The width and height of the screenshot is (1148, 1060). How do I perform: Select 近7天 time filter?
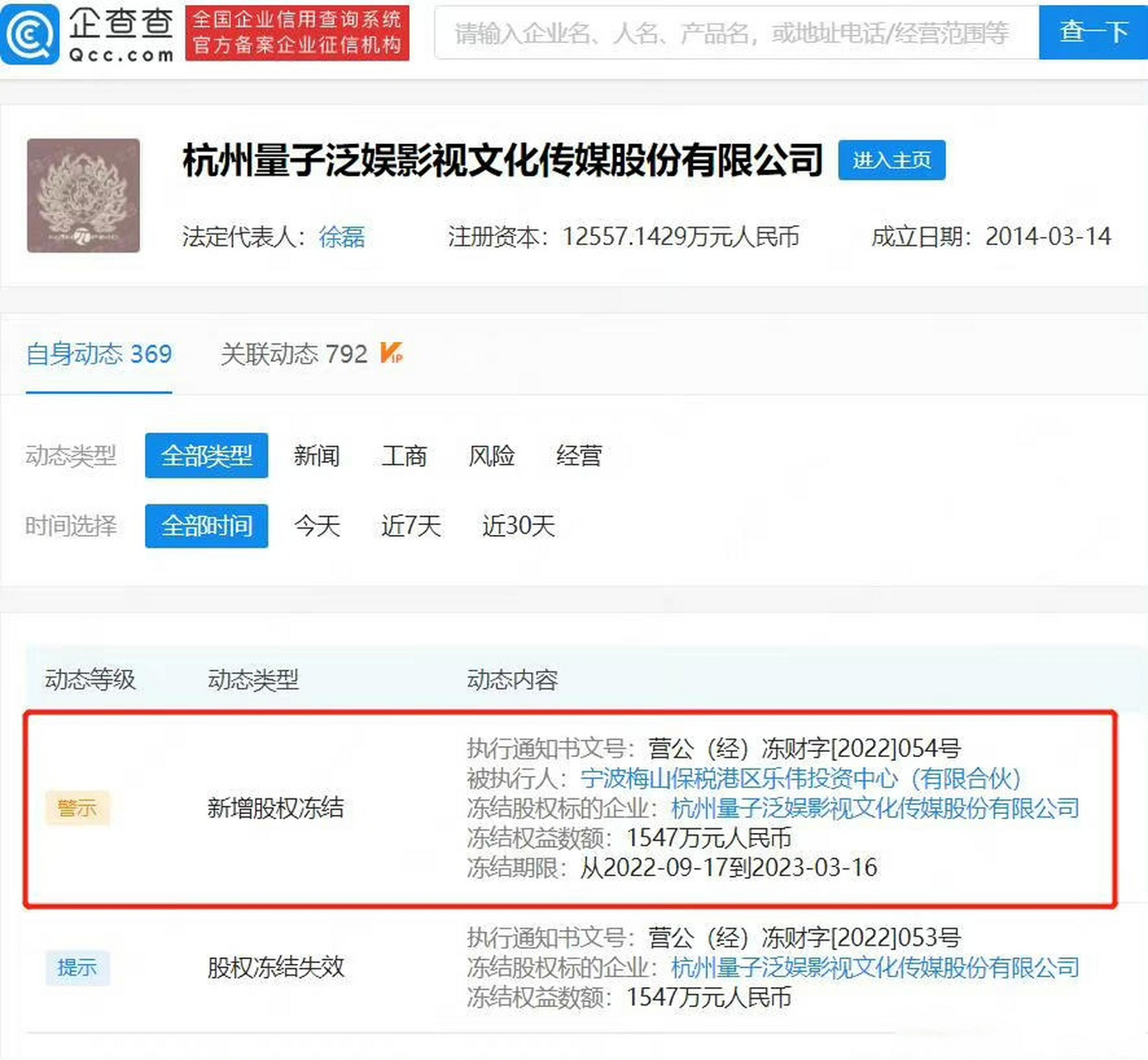point(411,526)
